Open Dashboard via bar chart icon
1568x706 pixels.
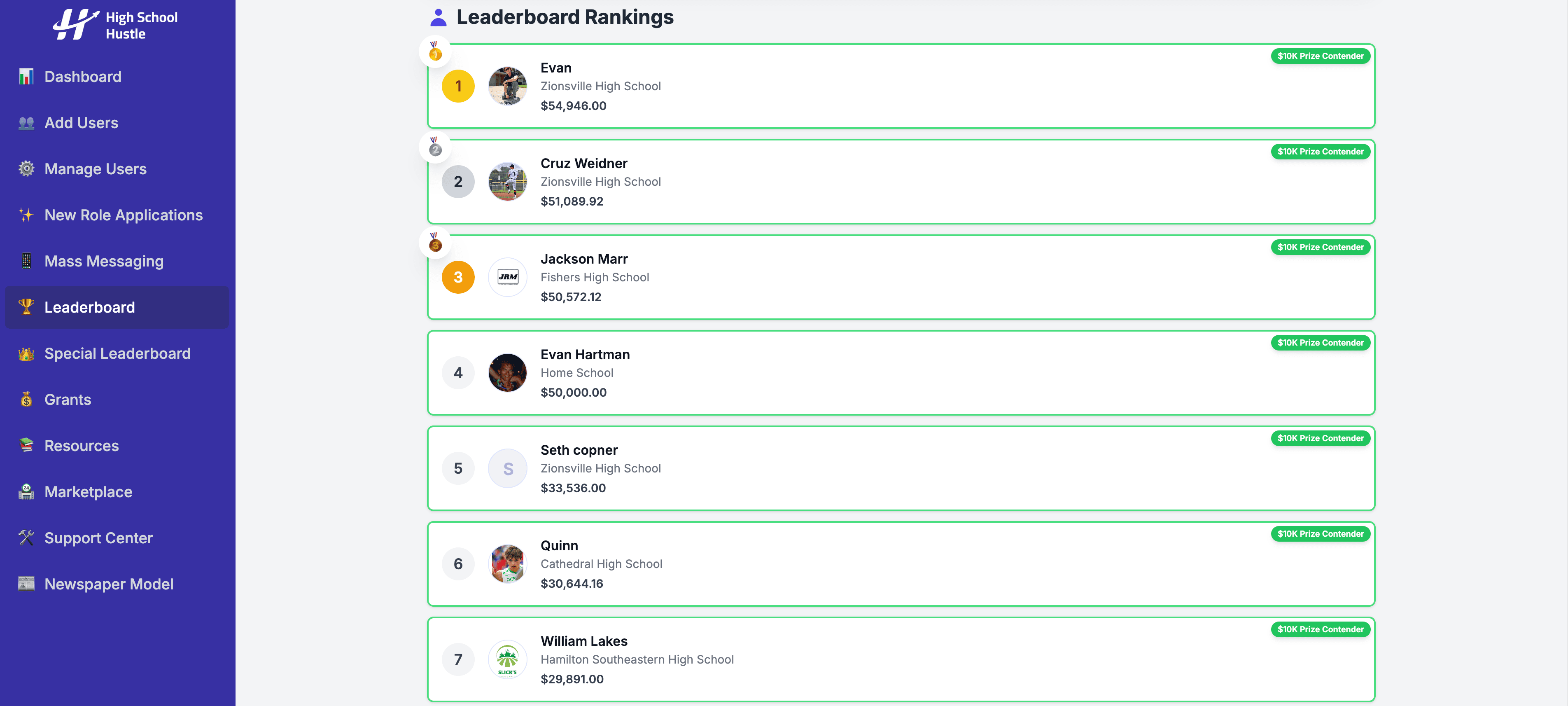click(x=26, y=77)
